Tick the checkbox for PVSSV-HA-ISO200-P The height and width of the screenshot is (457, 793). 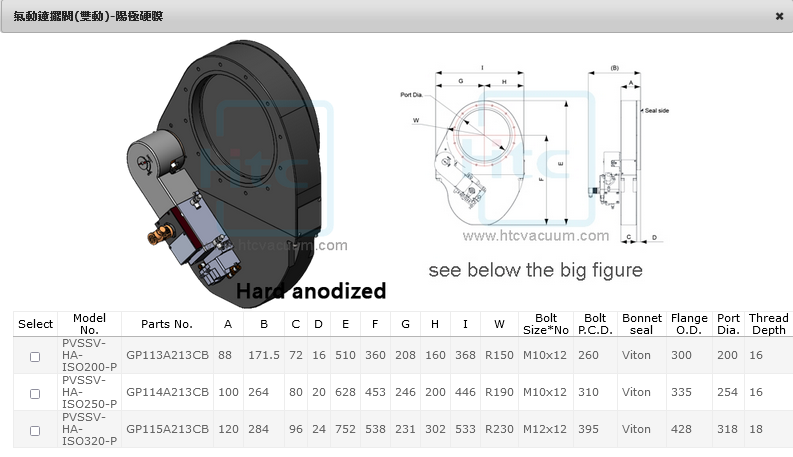(x=35, y=356)
